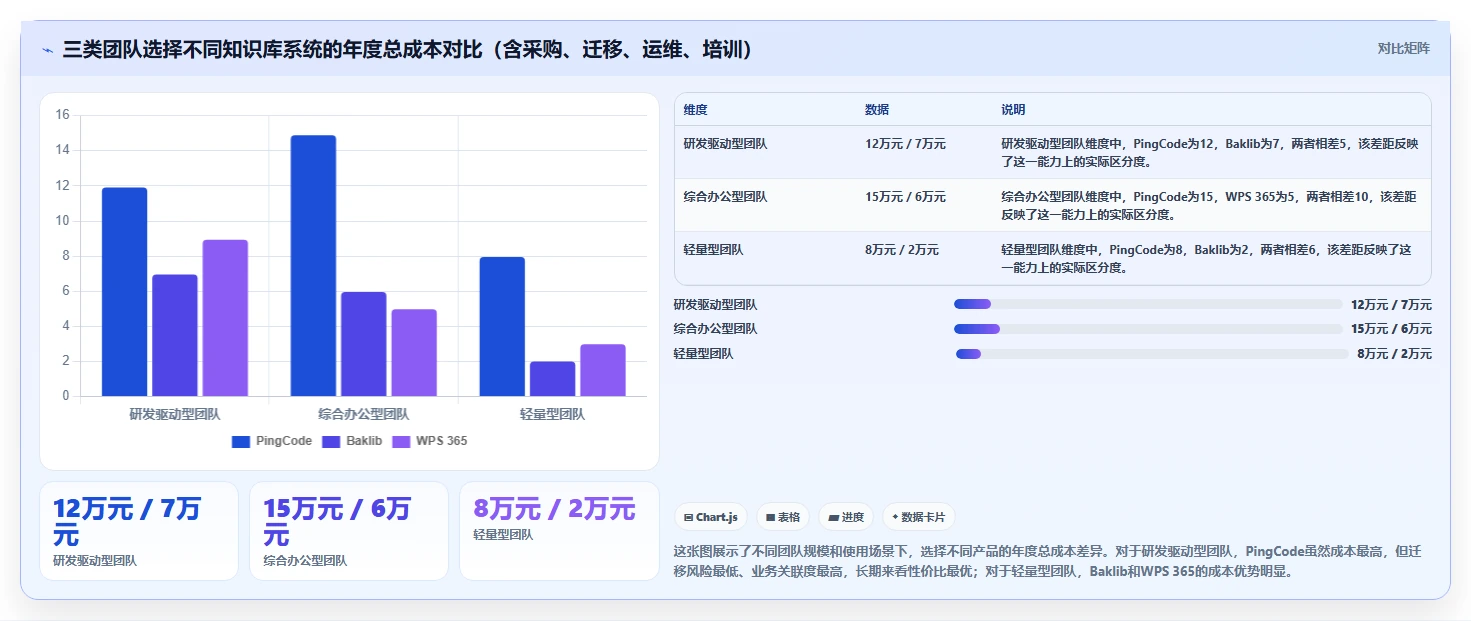1471x621 pixels.
Task: Click Baklib bar for 轻量型团队
Action: pos(552,379)
